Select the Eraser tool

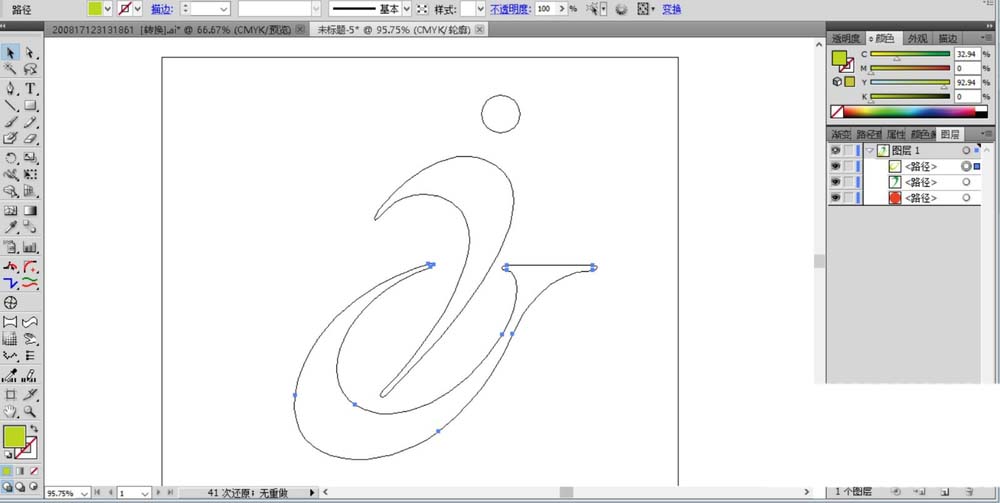(29, 138)
